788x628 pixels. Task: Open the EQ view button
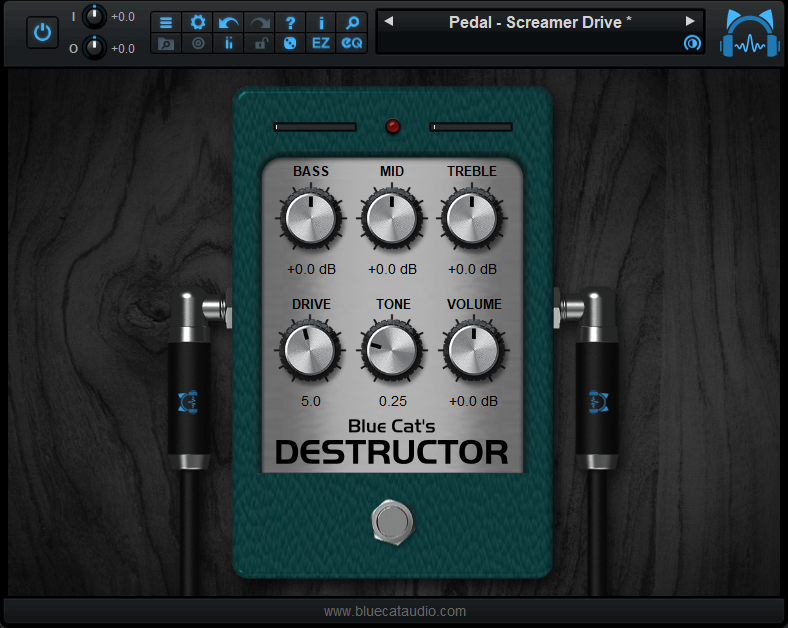click(x=352, y=43)
